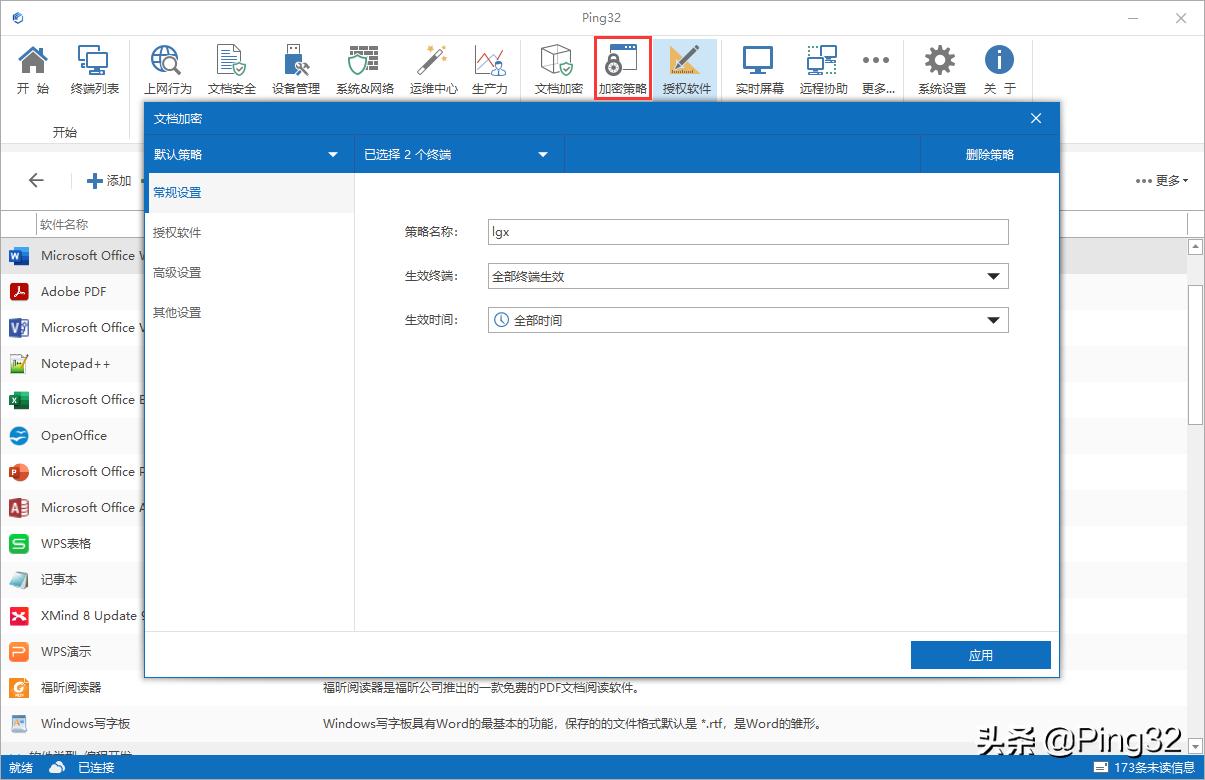Click the 关于 info icon

point(998,66)
